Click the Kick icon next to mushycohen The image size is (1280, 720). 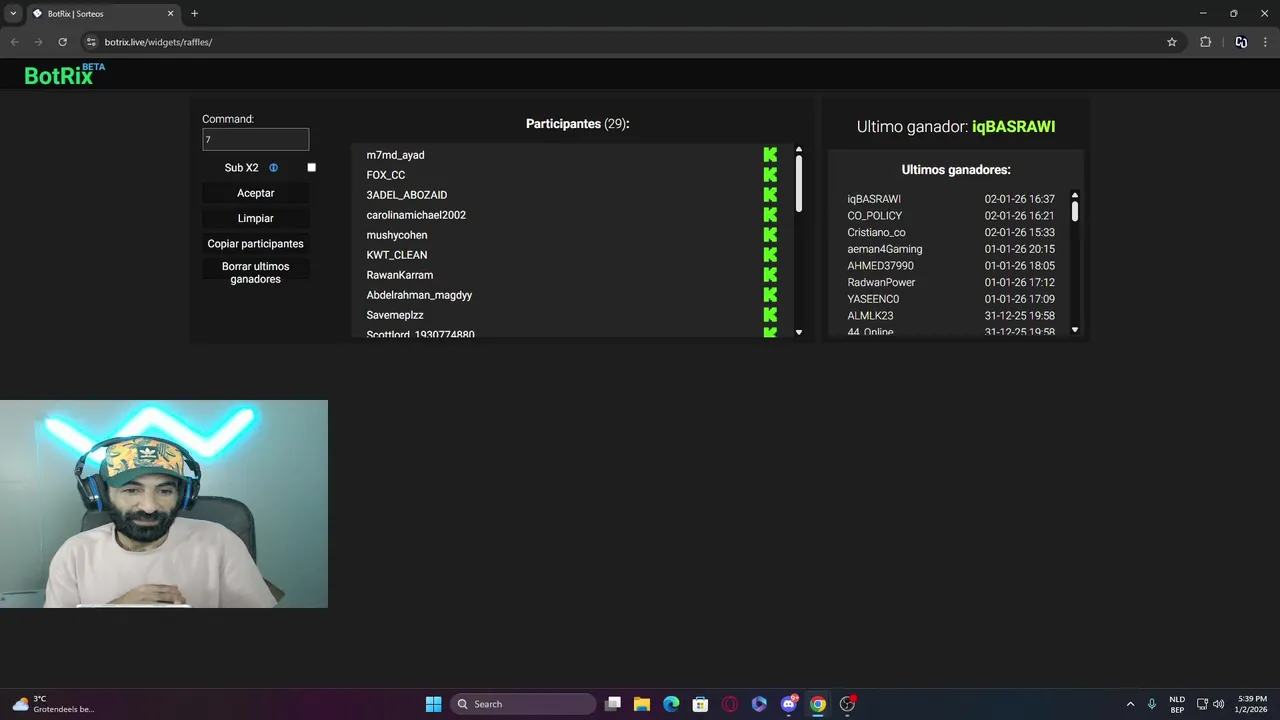point(770,235)
